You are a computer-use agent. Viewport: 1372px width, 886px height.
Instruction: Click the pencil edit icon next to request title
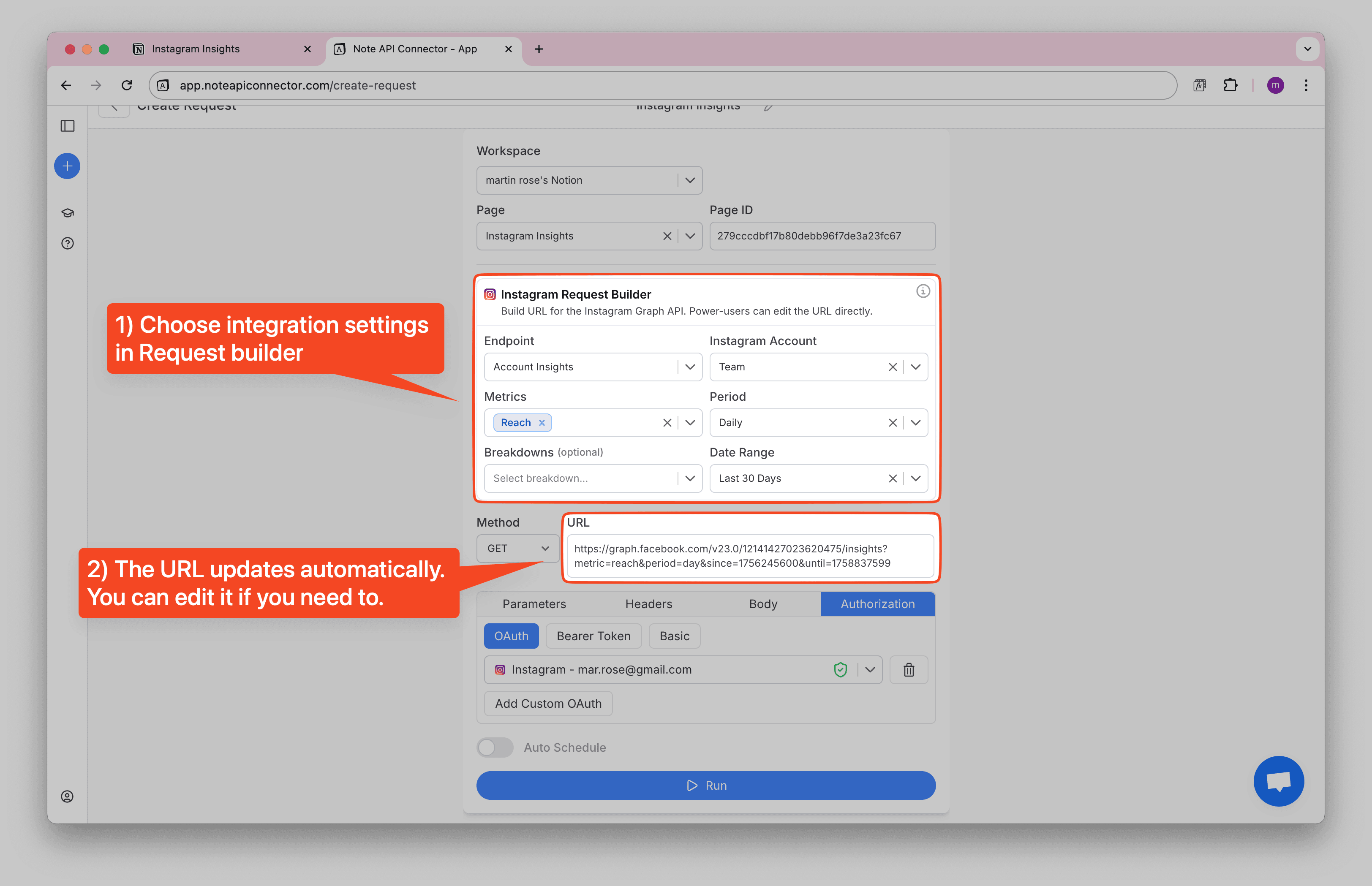(768, 107)
